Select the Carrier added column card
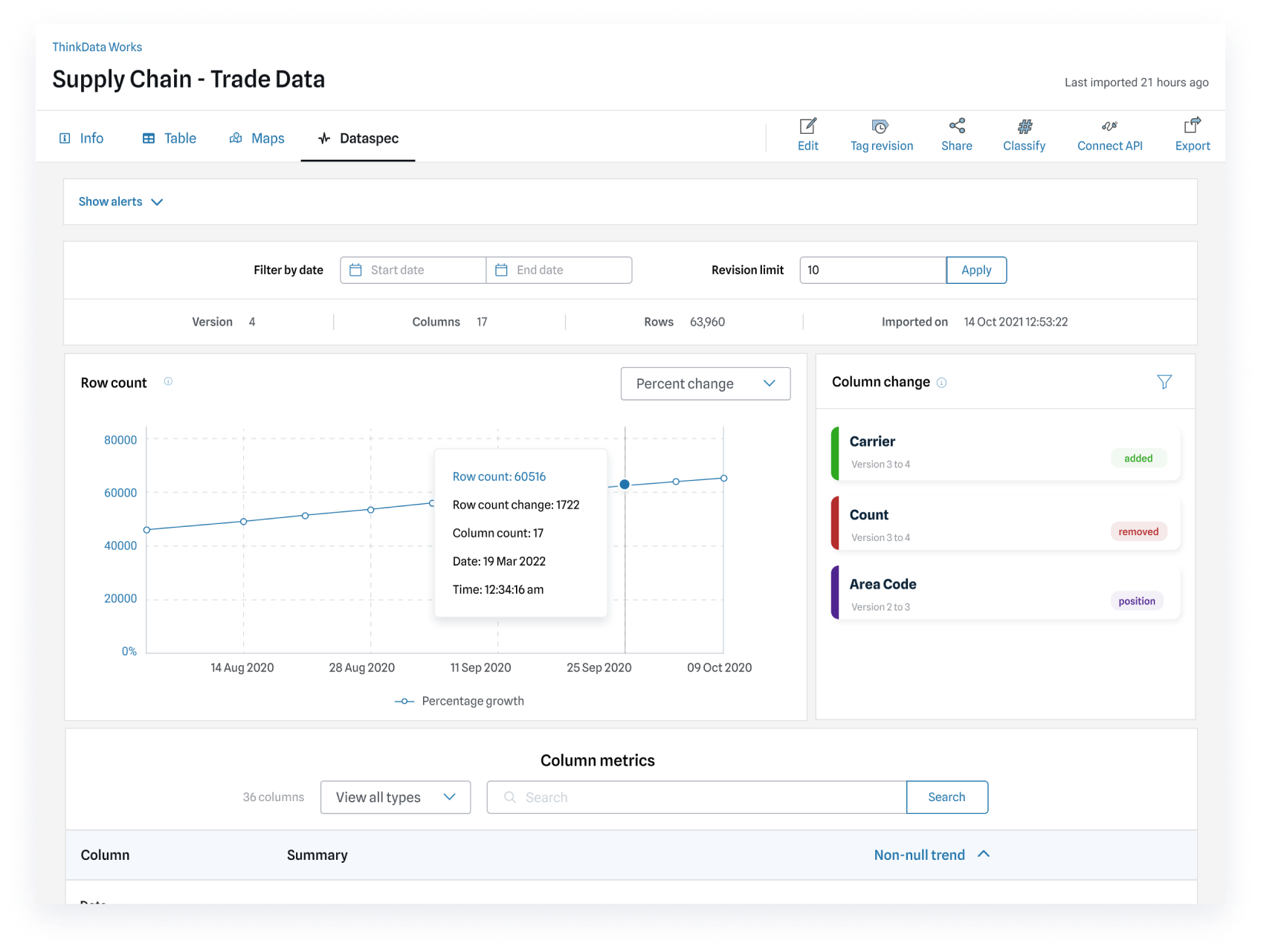This screenshot has width=1261, height=952. pyautogui.click(x=1005, y=453)
